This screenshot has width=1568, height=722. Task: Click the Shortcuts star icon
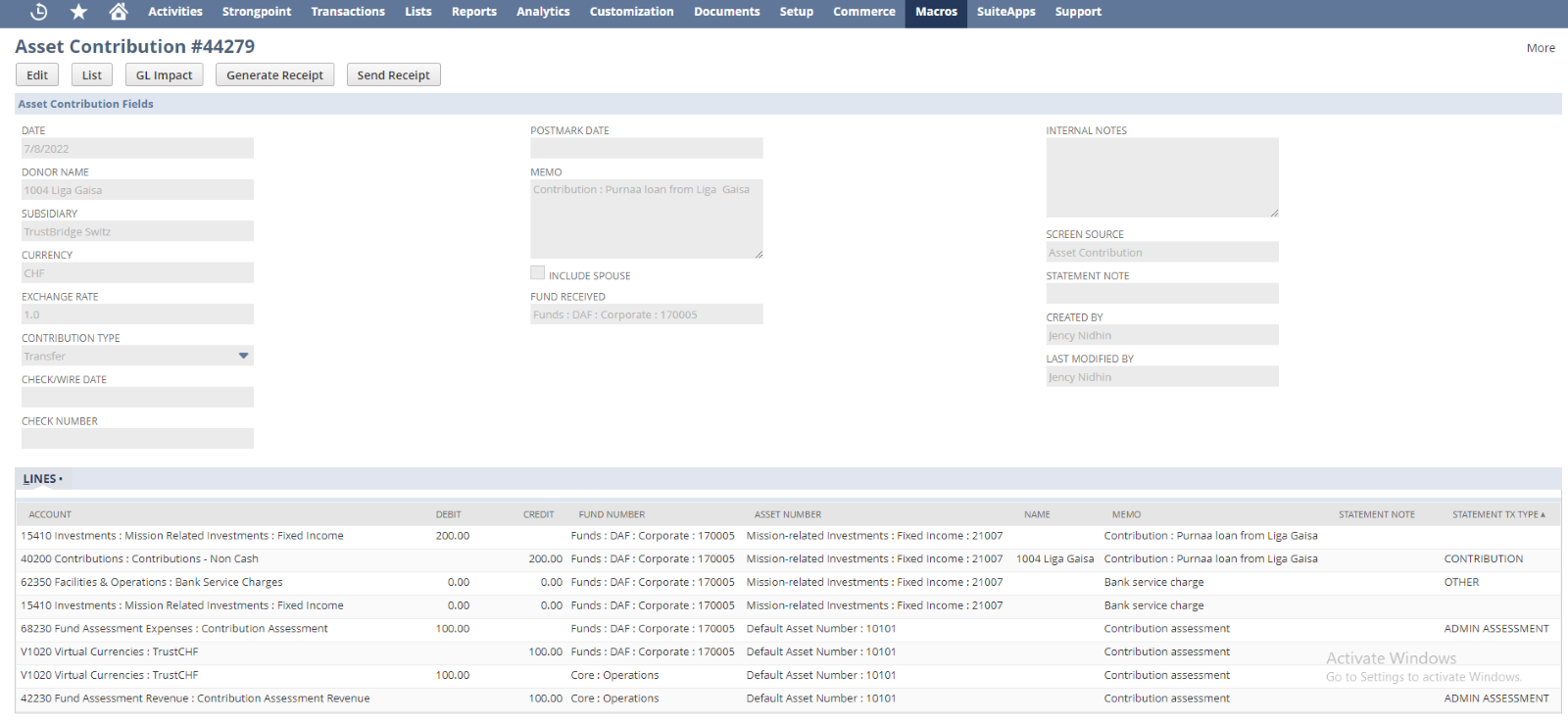[79, 12]
